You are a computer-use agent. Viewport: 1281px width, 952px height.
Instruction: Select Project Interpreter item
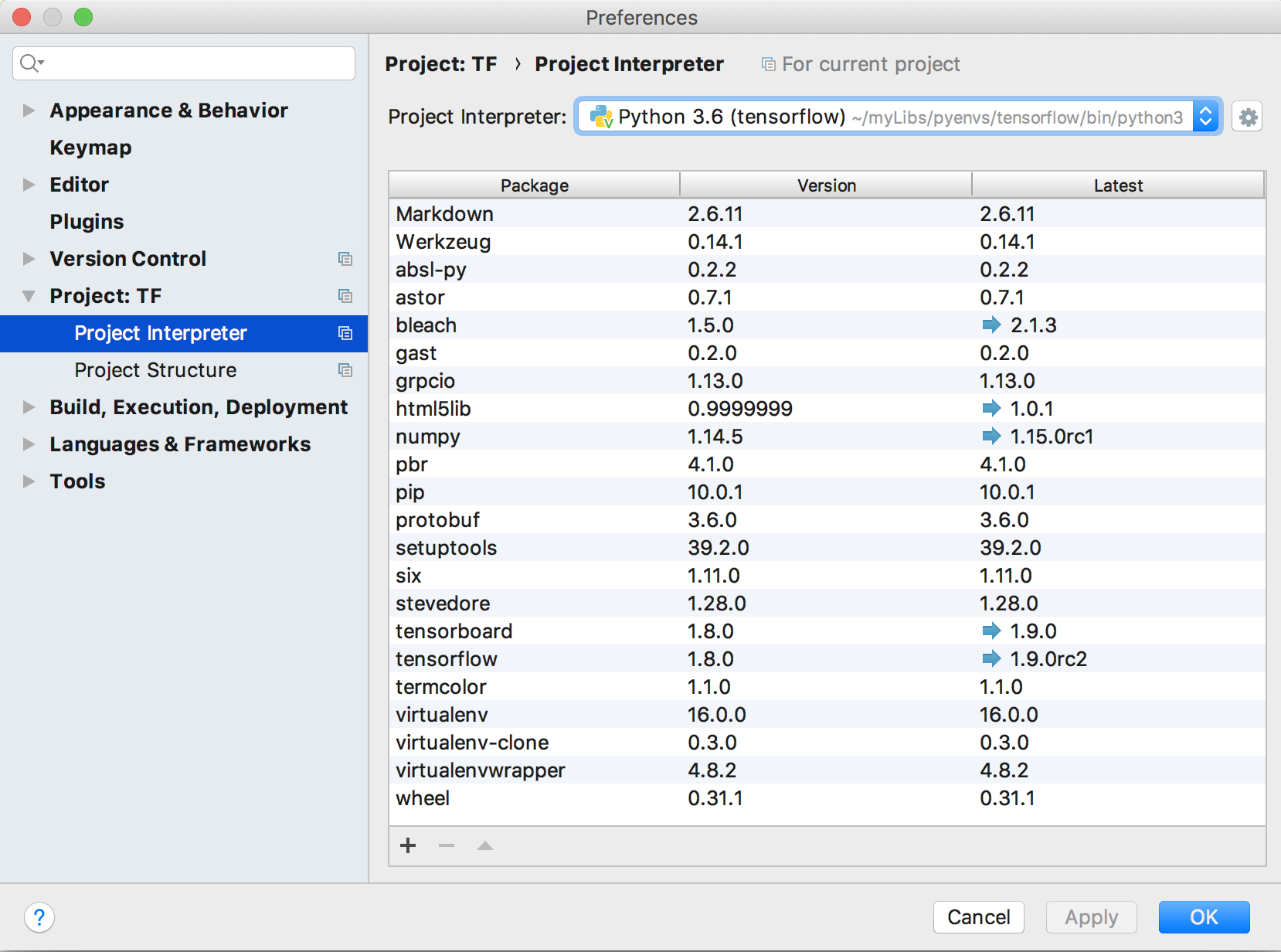184,333
